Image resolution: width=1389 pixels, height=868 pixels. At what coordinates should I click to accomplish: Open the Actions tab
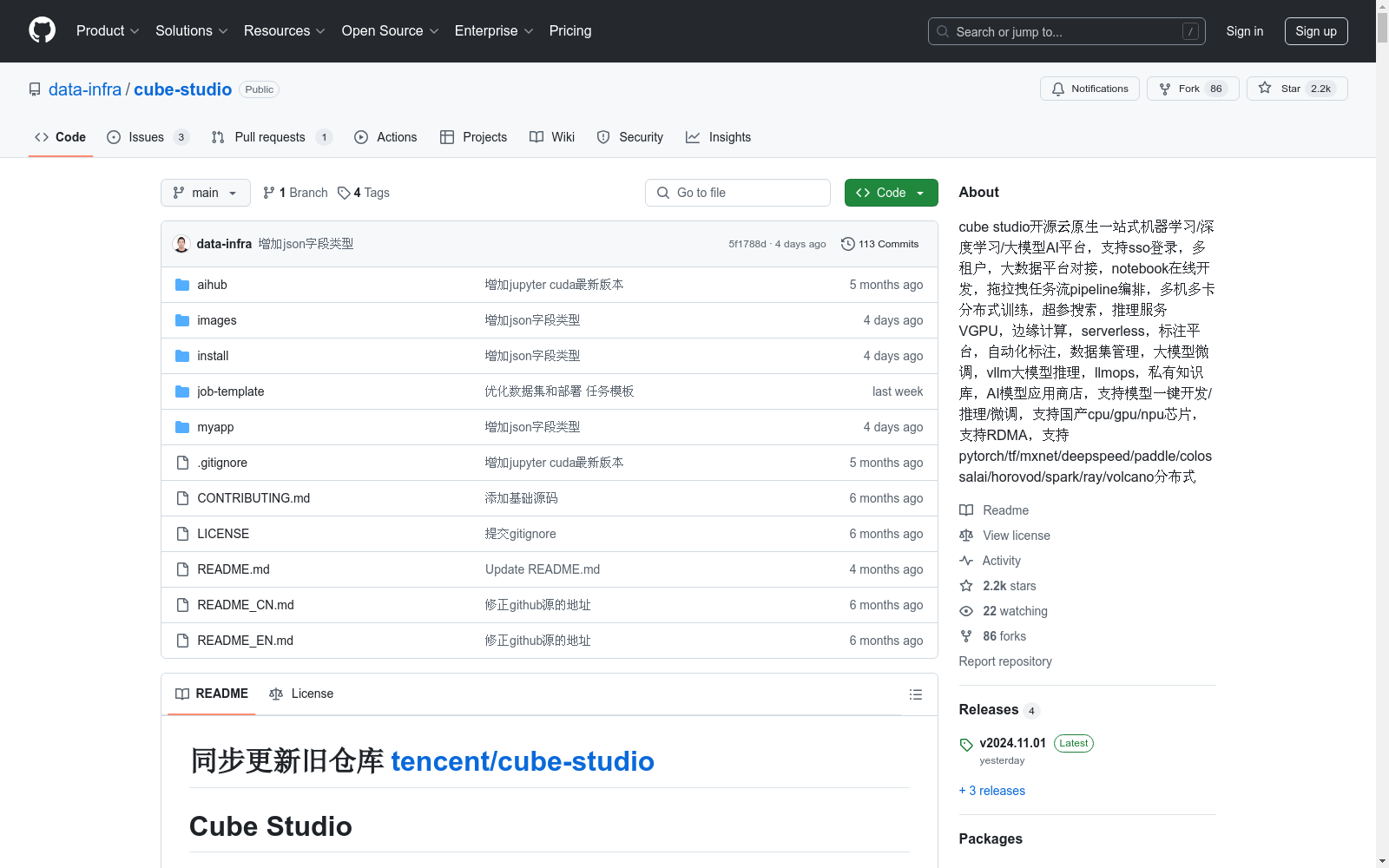tap(385, 137)
